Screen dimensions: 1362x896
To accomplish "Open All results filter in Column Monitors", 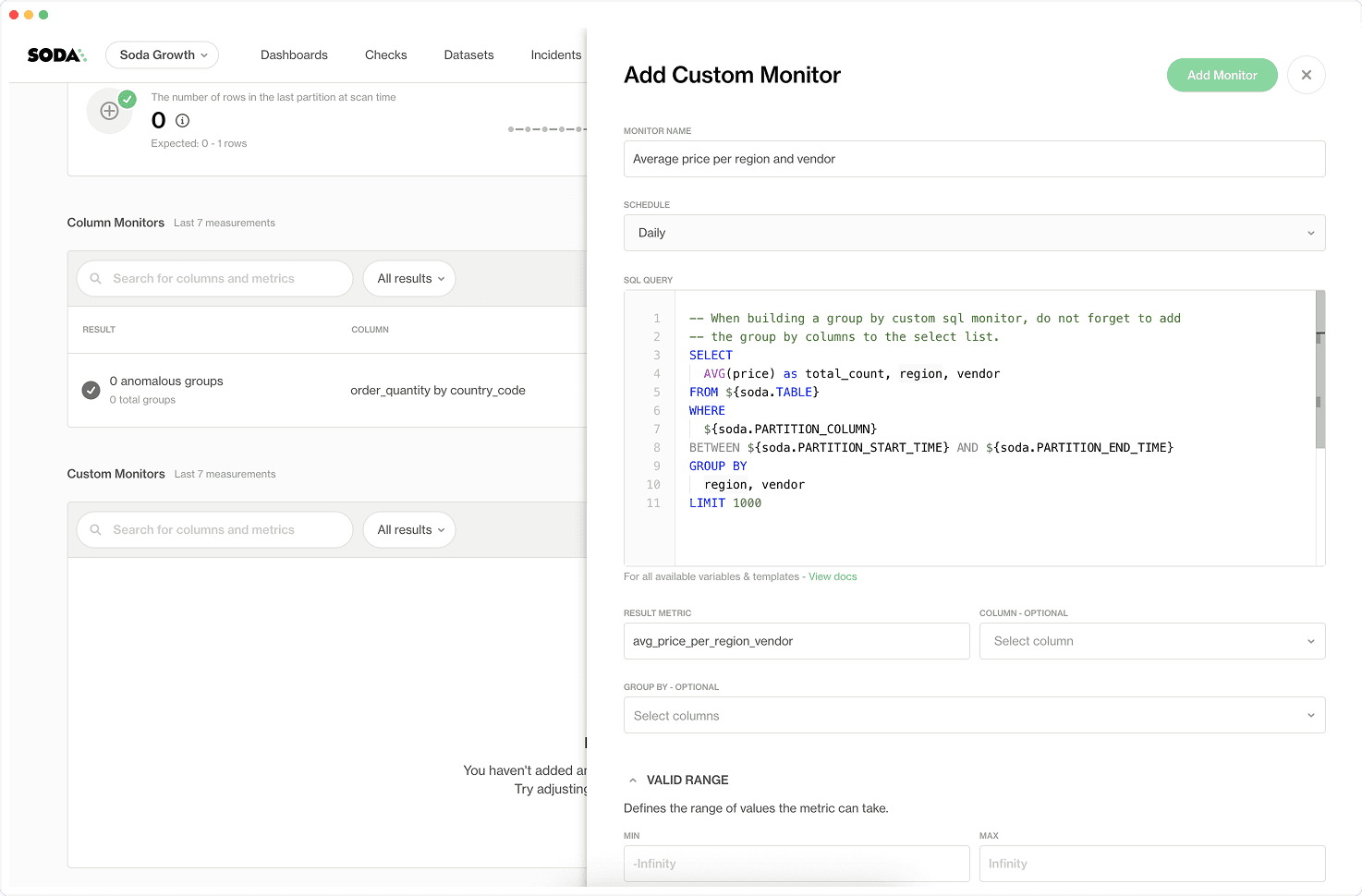I will [409, 278].
